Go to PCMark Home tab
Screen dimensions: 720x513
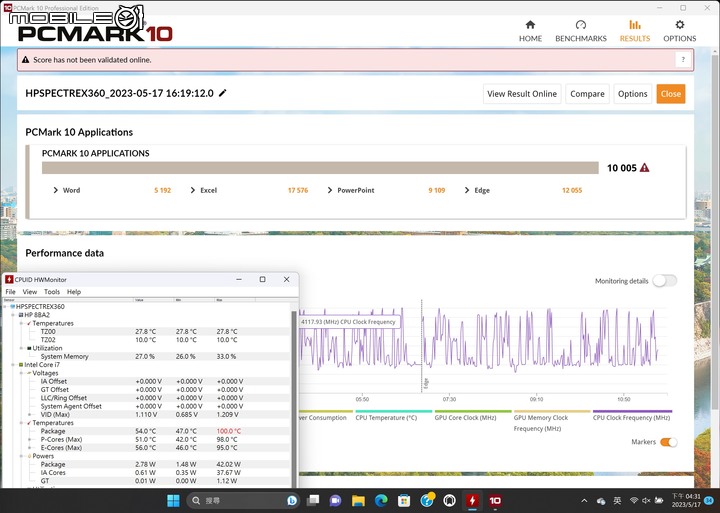(530, 31)
